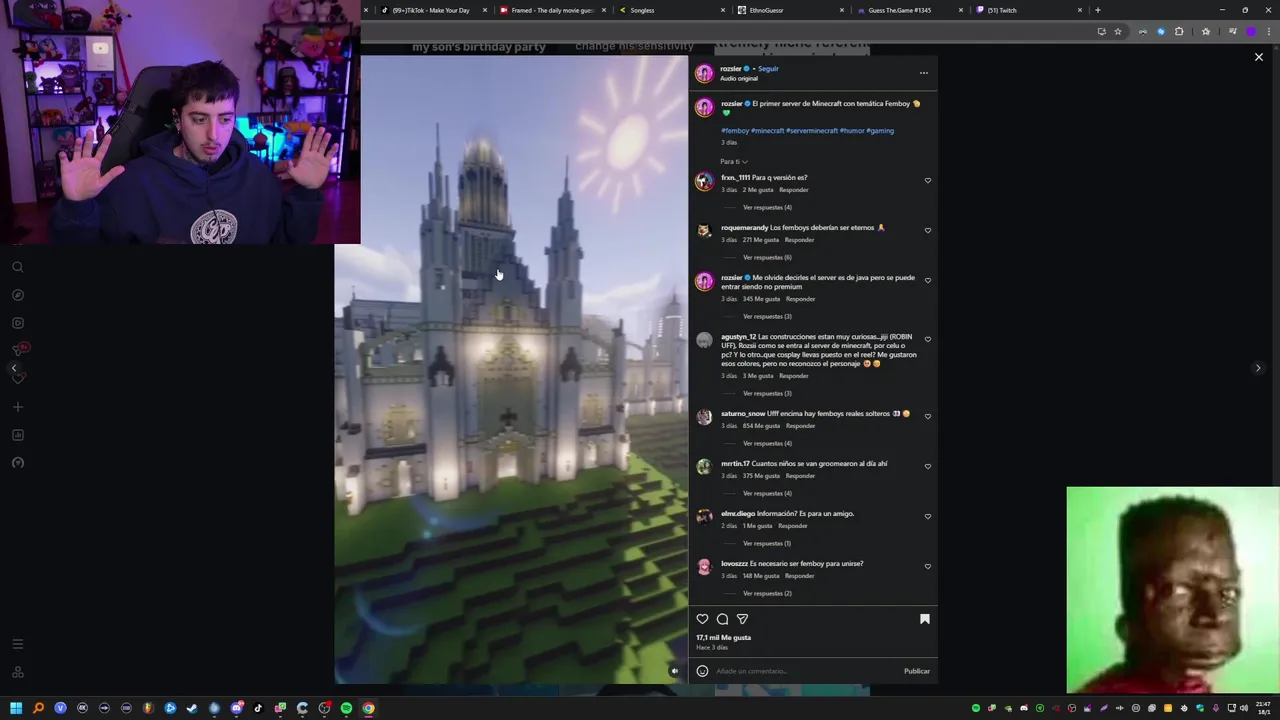This screenshot has width=1280, height=720.
Task: Click the 'Añade un comentario' input field
Action: 805,671
